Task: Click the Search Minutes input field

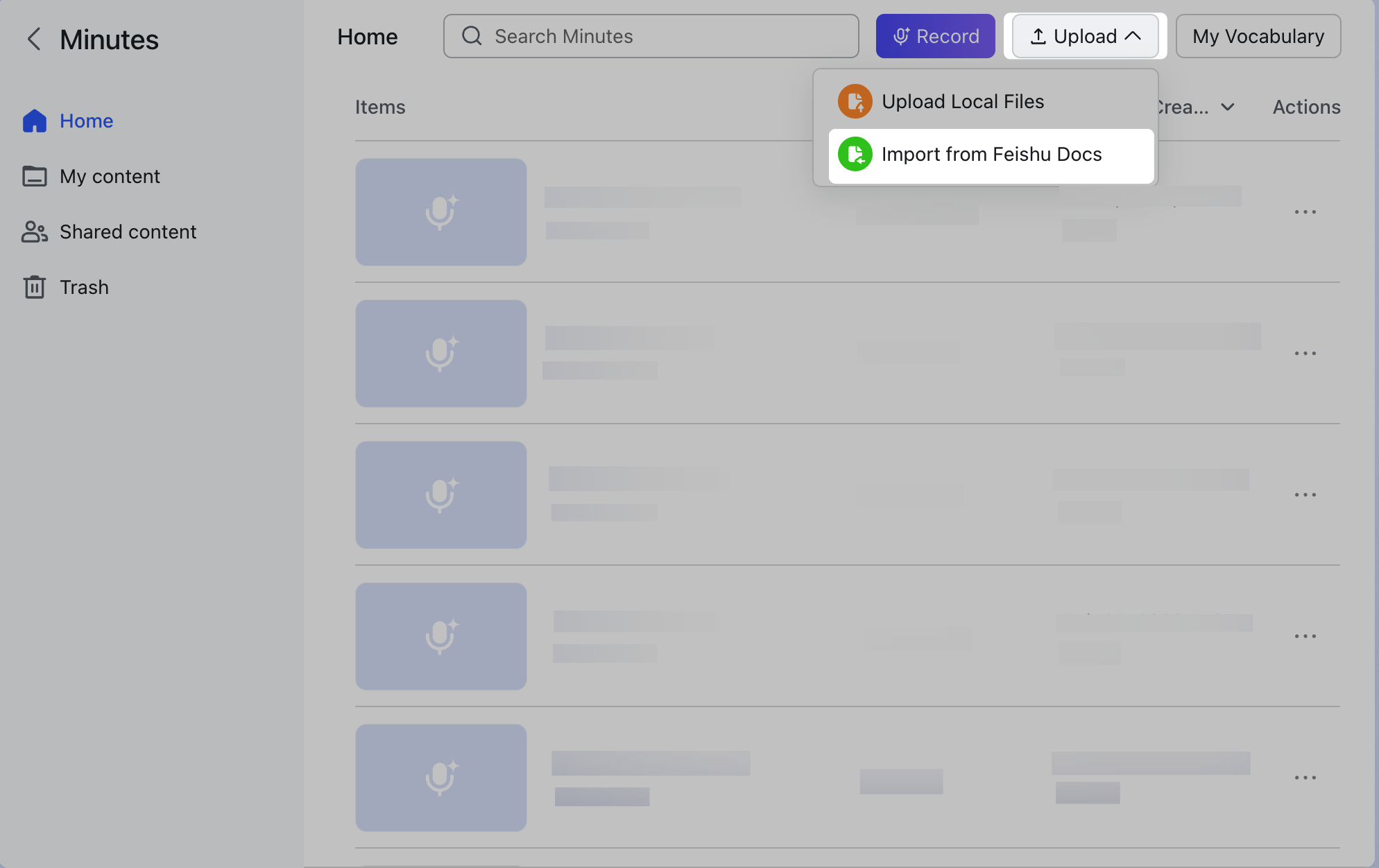Action: pos(651,36)
